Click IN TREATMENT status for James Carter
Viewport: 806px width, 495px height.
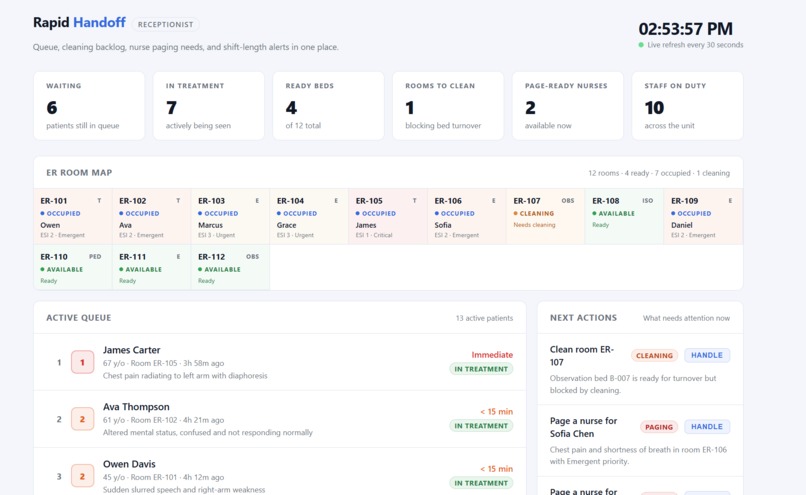(481, 369)
